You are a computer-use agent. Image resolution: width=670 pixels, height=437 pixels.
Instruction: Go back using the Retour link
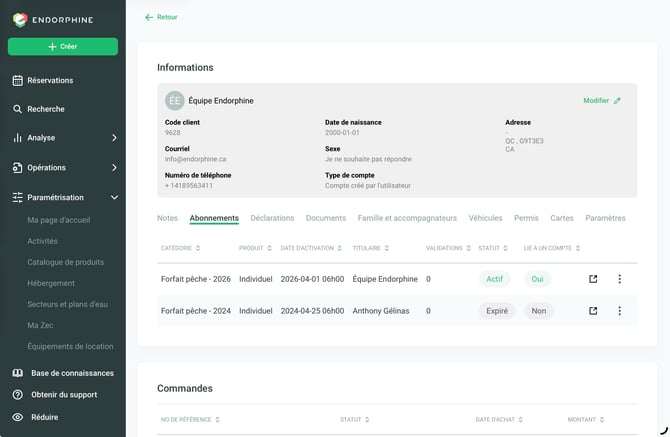coord(161,17)
